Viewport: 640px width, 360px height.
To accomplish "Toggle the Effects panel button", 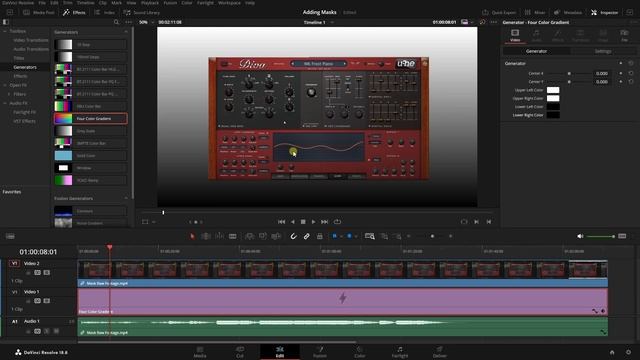I will [x=74, y=13].
